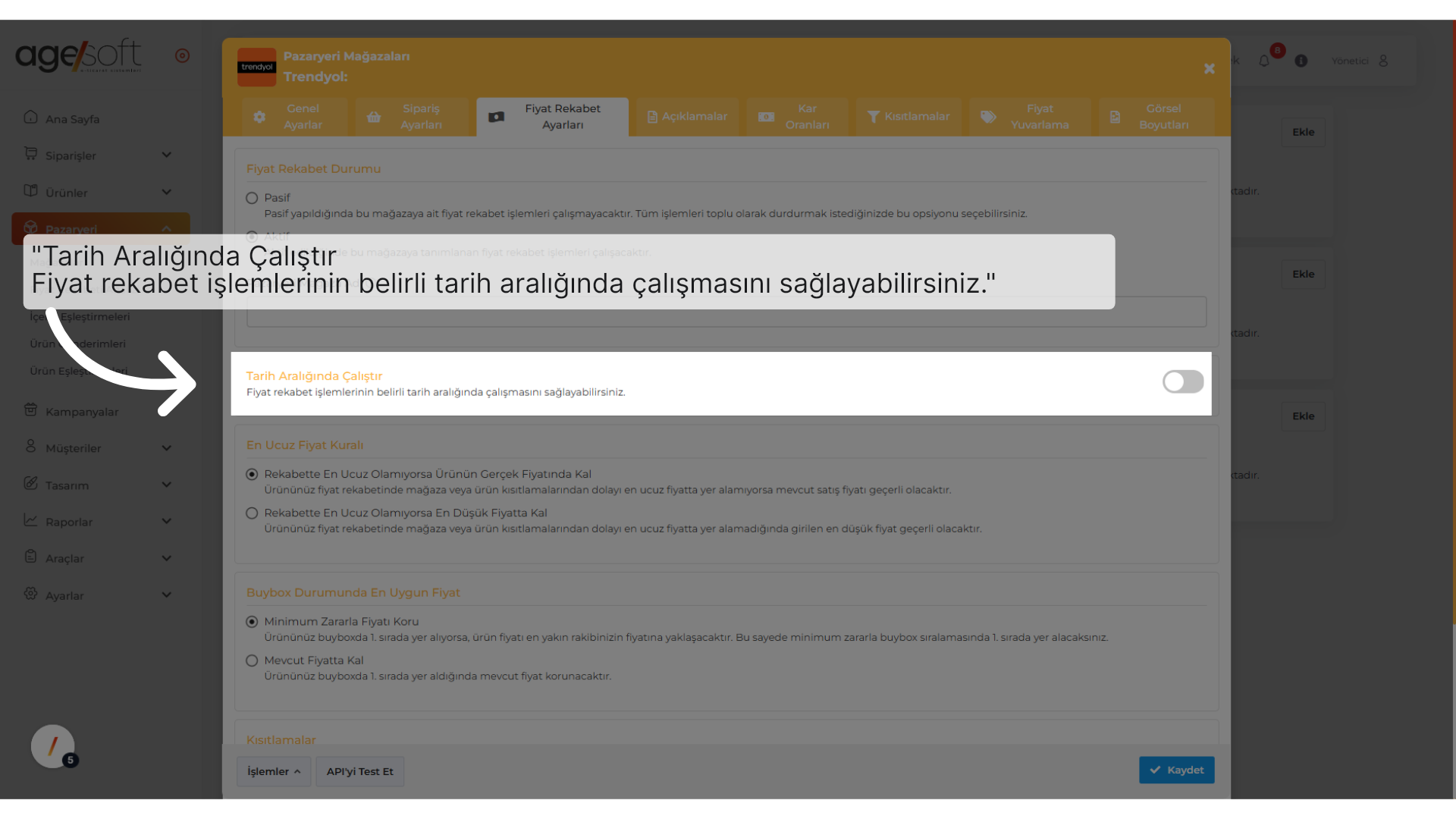The image size is (1456, 819).
Task: Expand the Tasarım sidebar chevron
Action: click(x=166, y=485)
